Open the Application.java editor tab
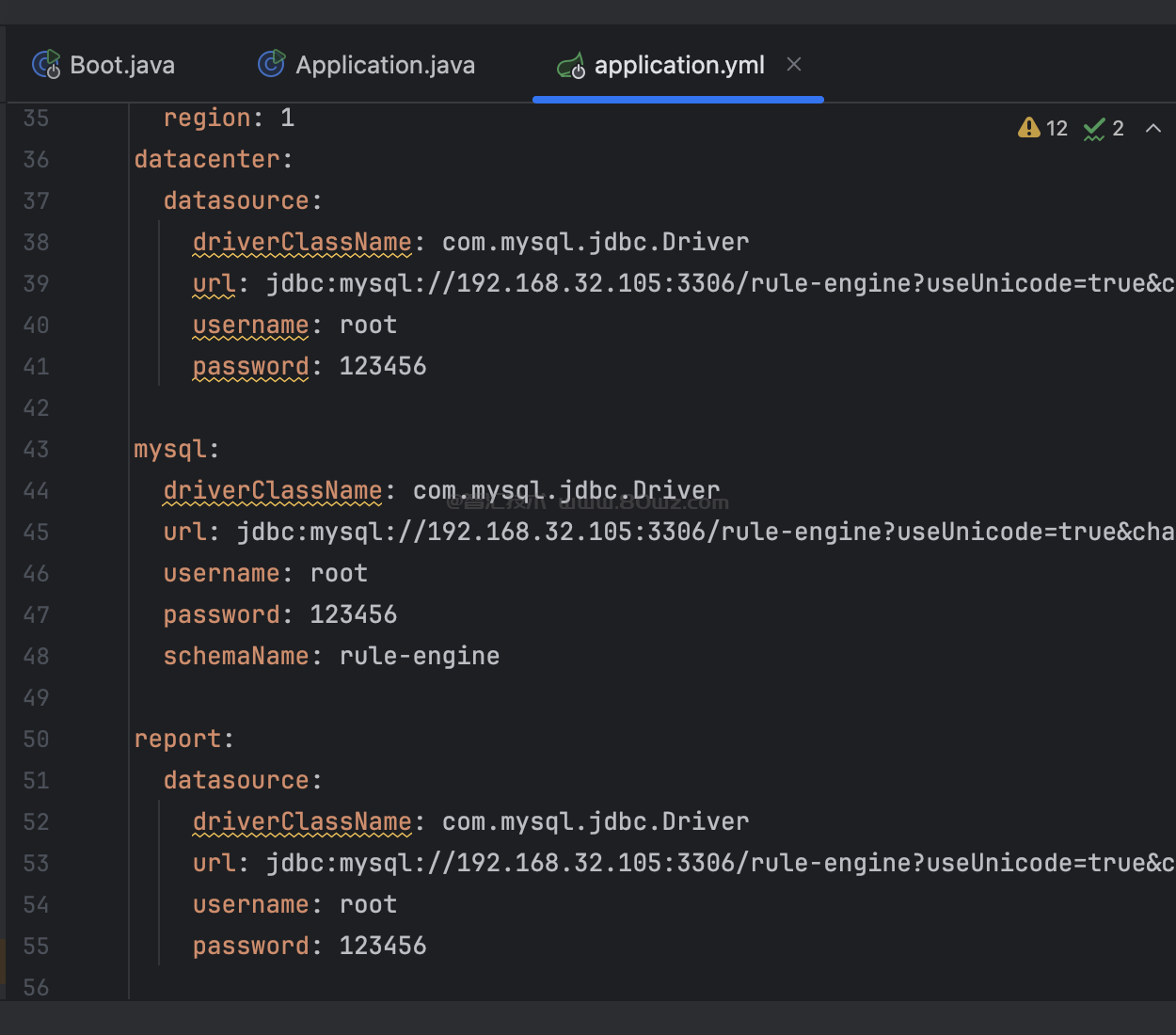Image resolution: width=1176 pixels, height=1035 pixels. (x=385, y=65)
